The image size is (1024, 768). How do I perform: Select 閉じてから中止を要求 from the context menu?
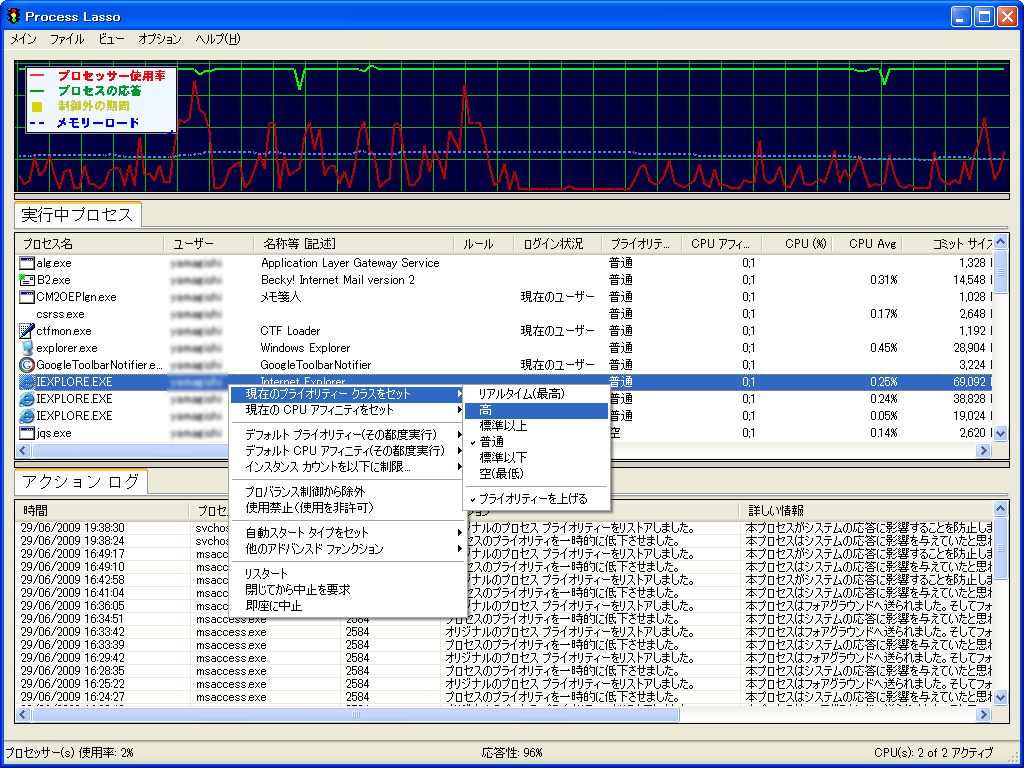coord(347,590)
